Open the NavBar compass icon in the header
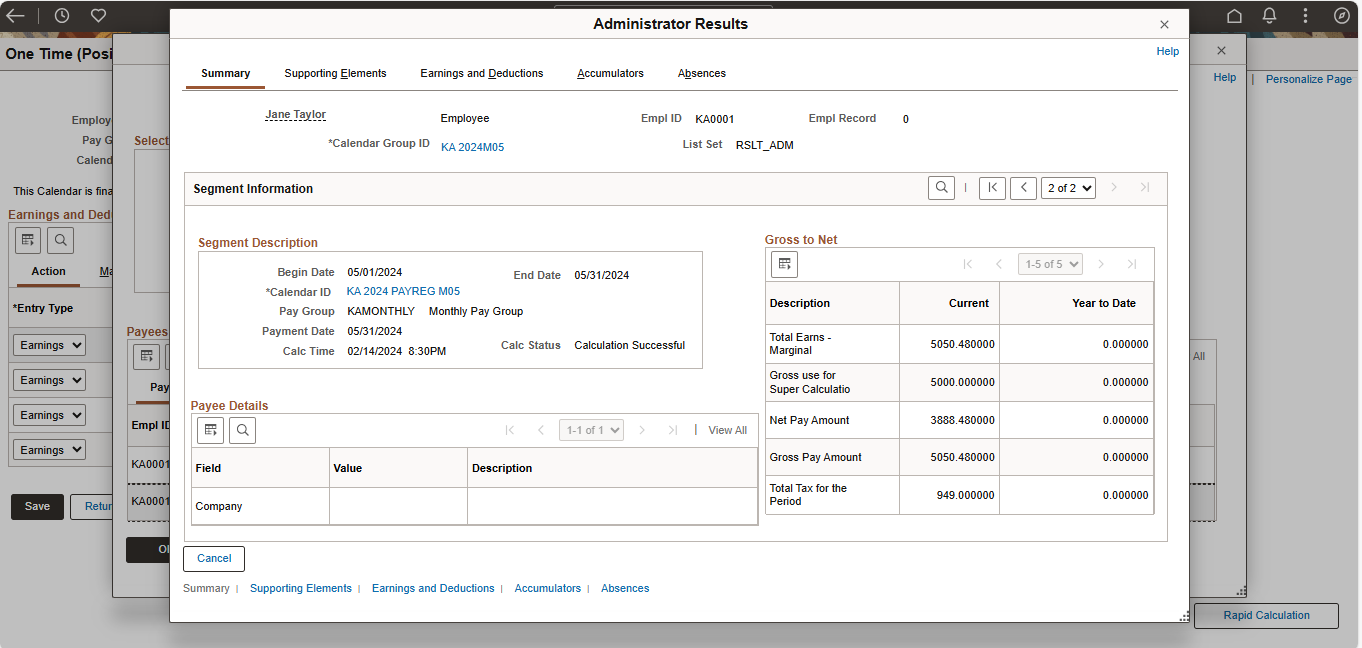The image size is (1362, 648). 1342,15
